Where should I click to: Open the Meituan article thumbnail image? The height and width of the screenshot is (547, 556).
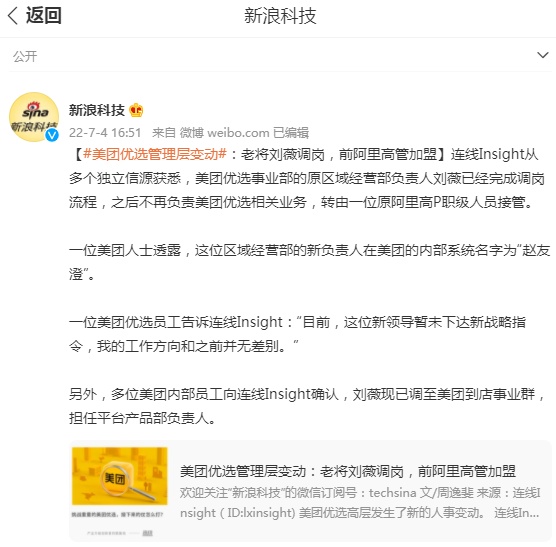pos(119,476)
